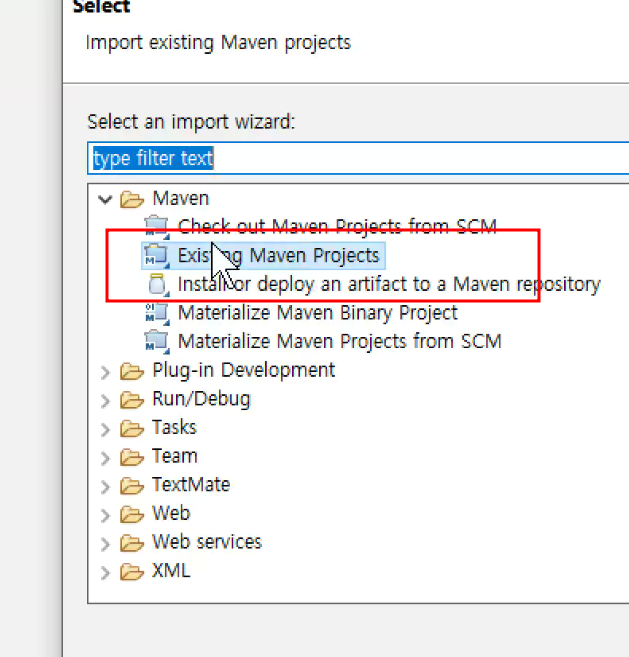
Task: Click the Web folder icon
Action: 132,514
